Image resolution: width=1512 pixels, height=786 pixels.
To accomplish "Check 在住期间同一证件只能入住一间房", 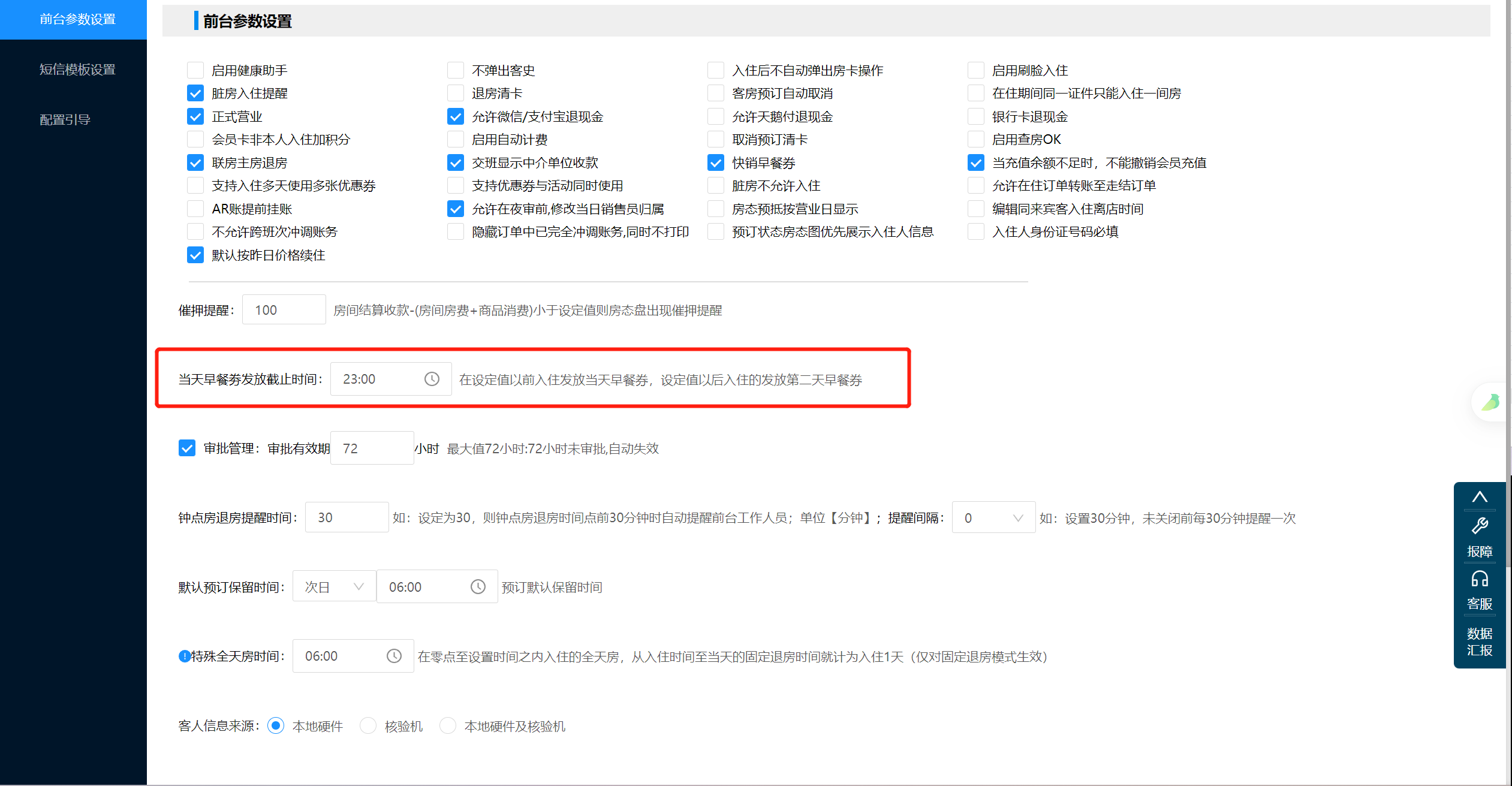I will point(976,93).
